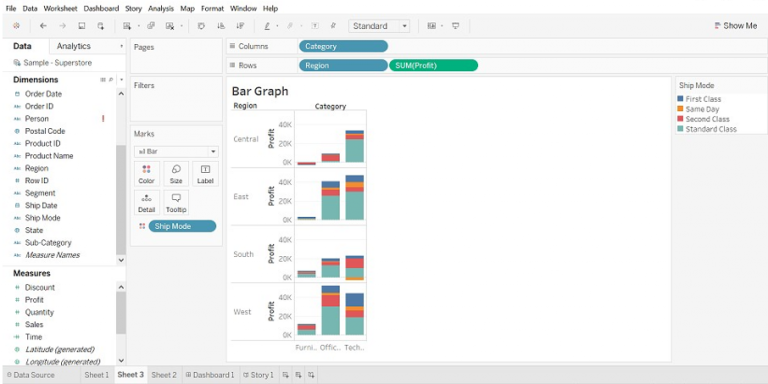Open Tooltip button in Marks card

click(176, 203)
